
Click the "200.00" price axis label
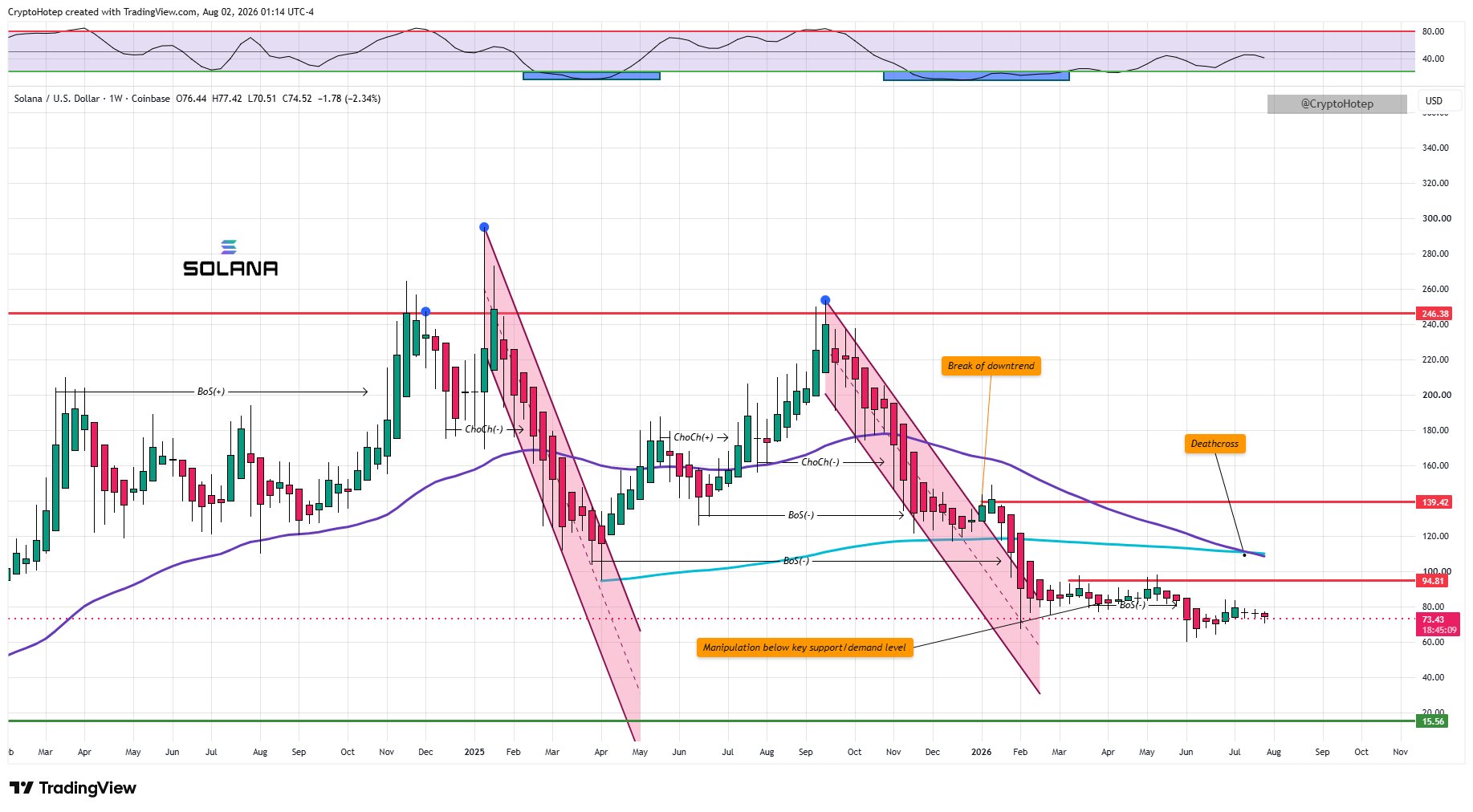[1436, 395]
